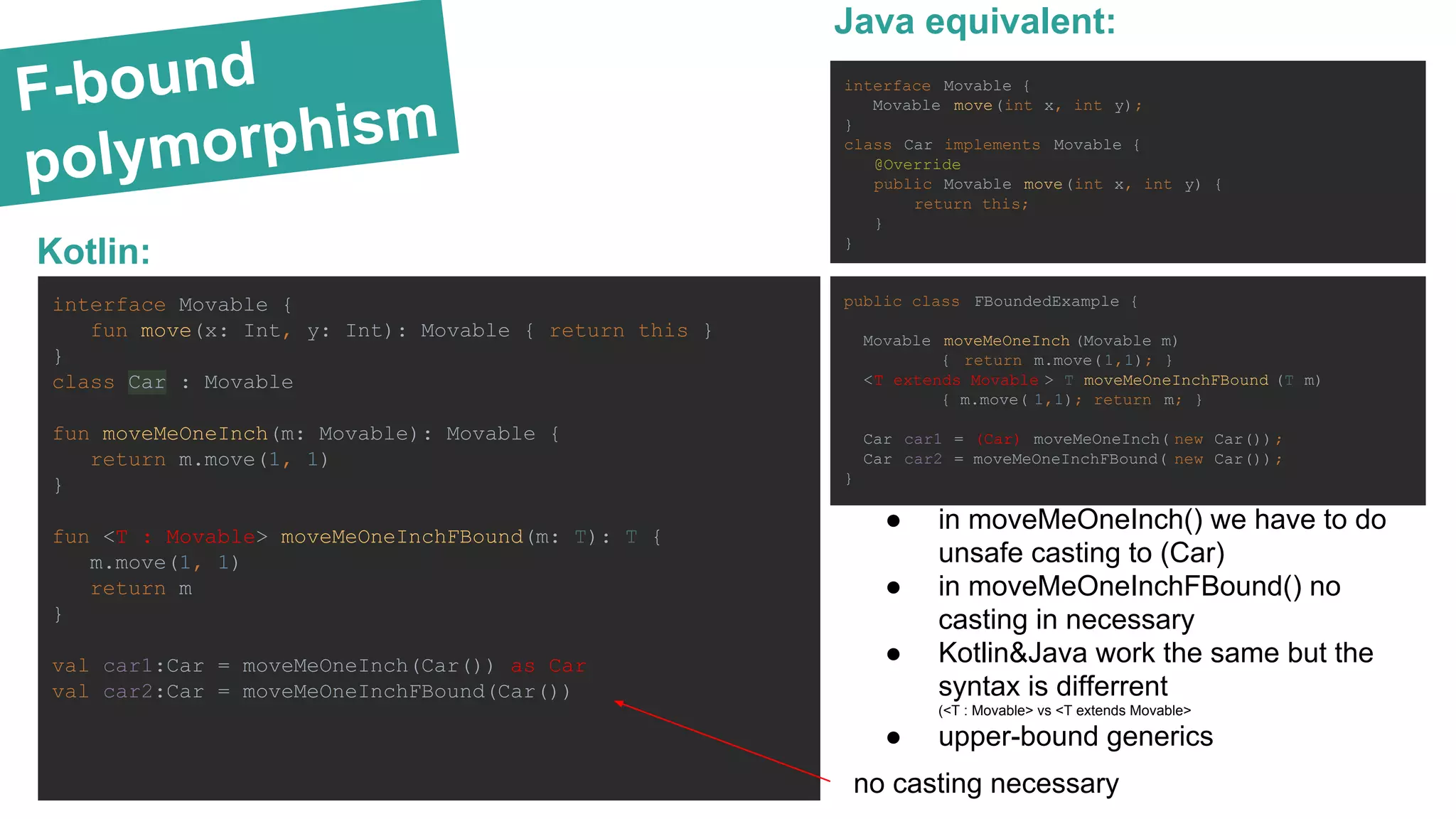The image size is (1456, 819).
Task: Click 'implements' keyword in Java code
Action: pos(992,145)
